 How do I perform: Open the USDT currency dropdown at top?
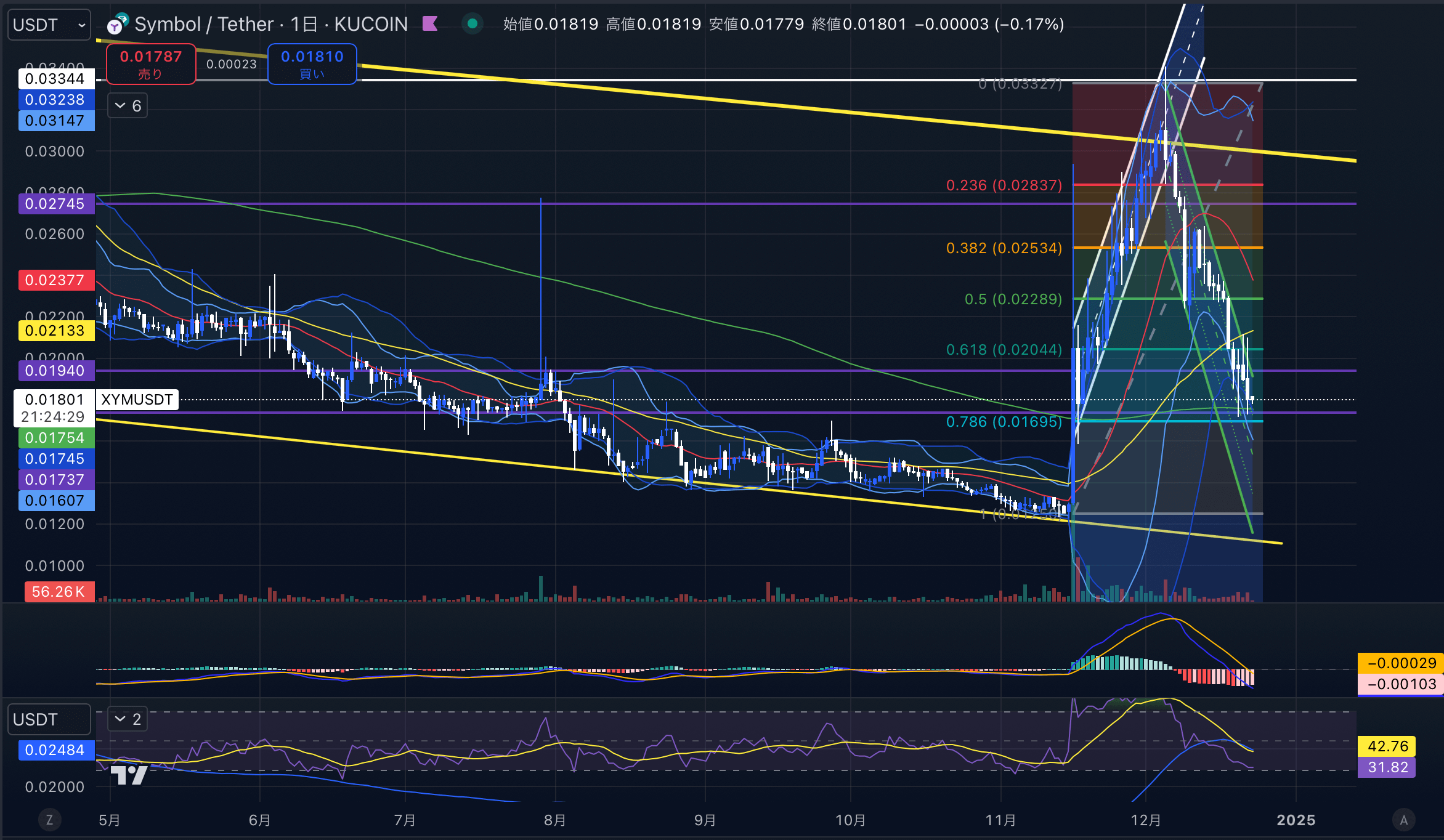click(x=49, y=25)
